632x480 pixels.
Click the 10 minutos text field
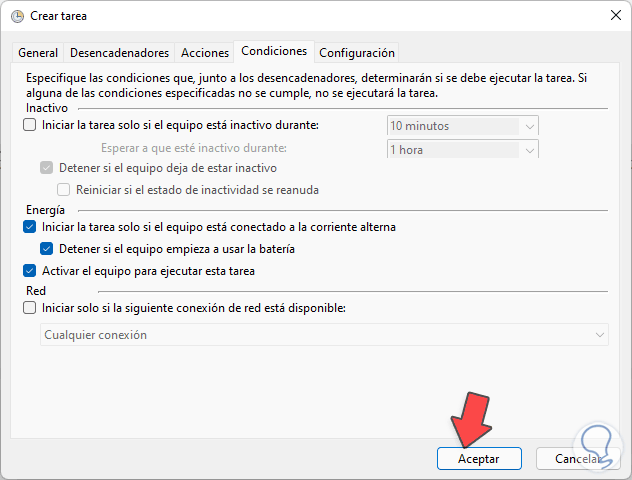pyautogui.click(x=452, y=126)
